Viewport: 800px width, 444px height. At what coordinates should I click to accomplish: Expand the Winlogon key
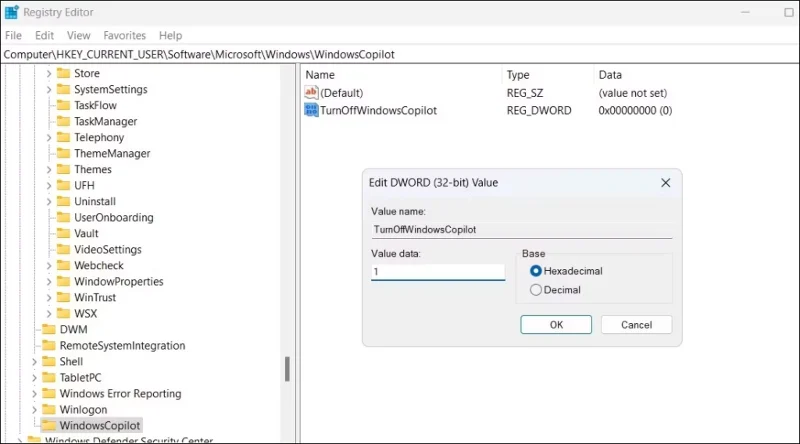[x=34, y=410]
